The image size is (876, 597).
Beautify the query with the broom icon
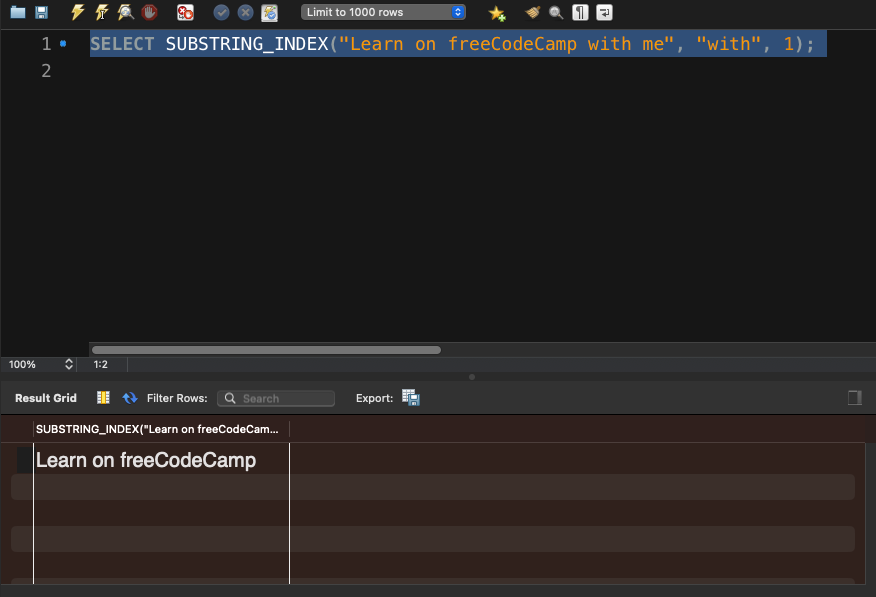tap(533, 13)
